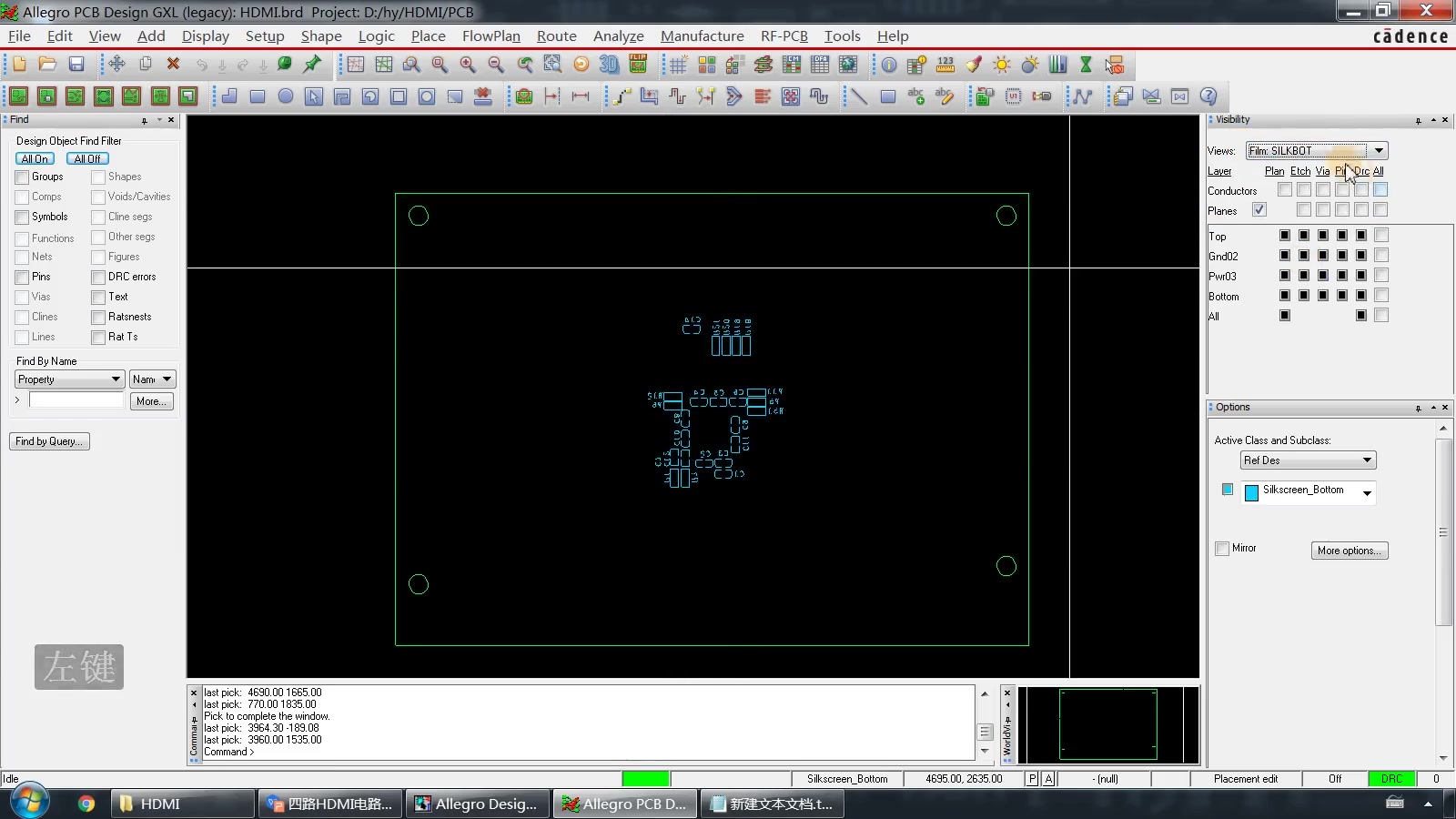Click the Windows Start button
The image size is (1456, 819).
29,802
